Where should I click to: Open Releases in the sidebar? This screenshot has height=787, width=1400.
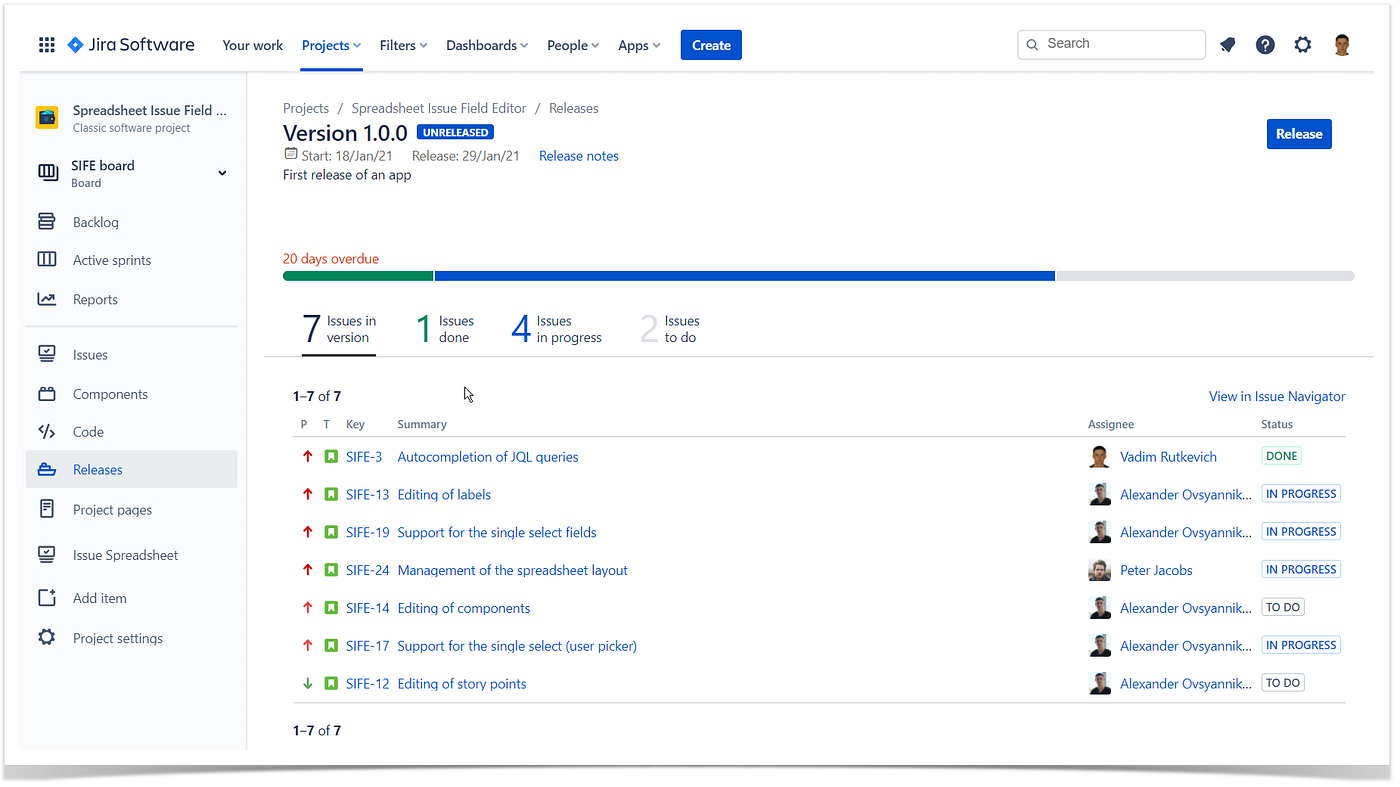pos(131,470)
